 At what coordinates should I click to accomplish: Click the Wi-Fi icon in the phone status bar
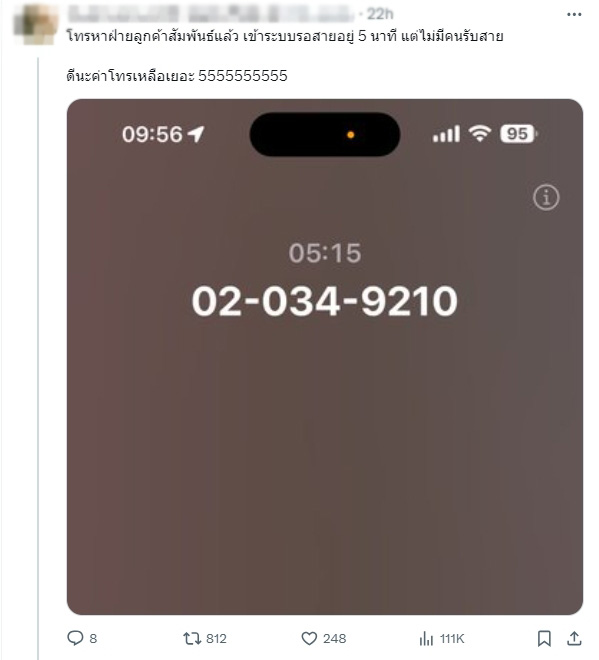479,134
